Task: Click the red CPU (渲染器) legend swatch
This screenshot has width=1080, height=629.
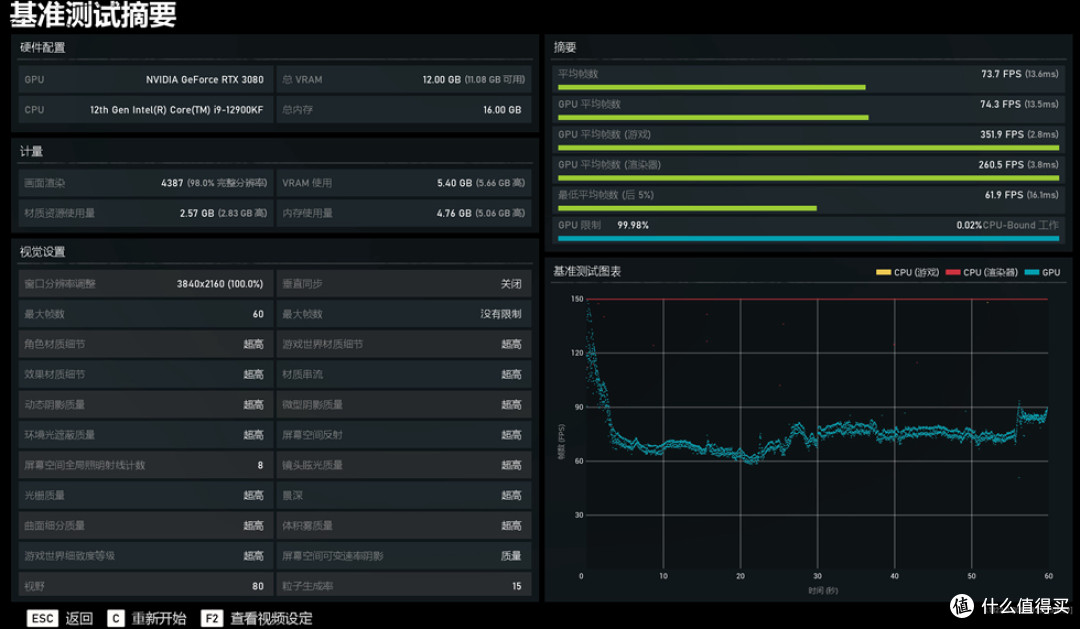Action: 953,272
